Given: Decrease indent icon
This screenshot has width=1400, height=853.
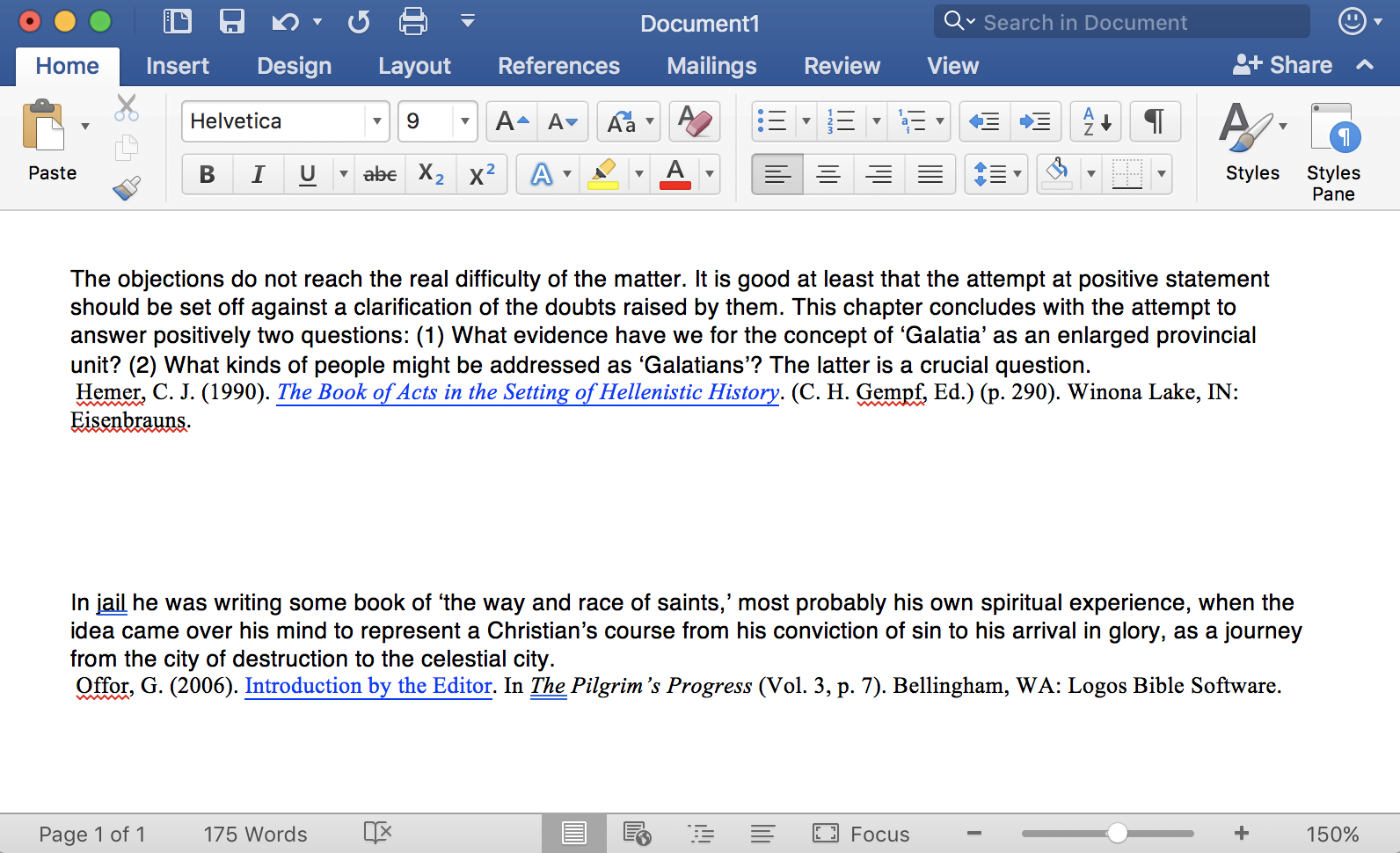Looking at the screenshot, I should (x=984, y=121).
